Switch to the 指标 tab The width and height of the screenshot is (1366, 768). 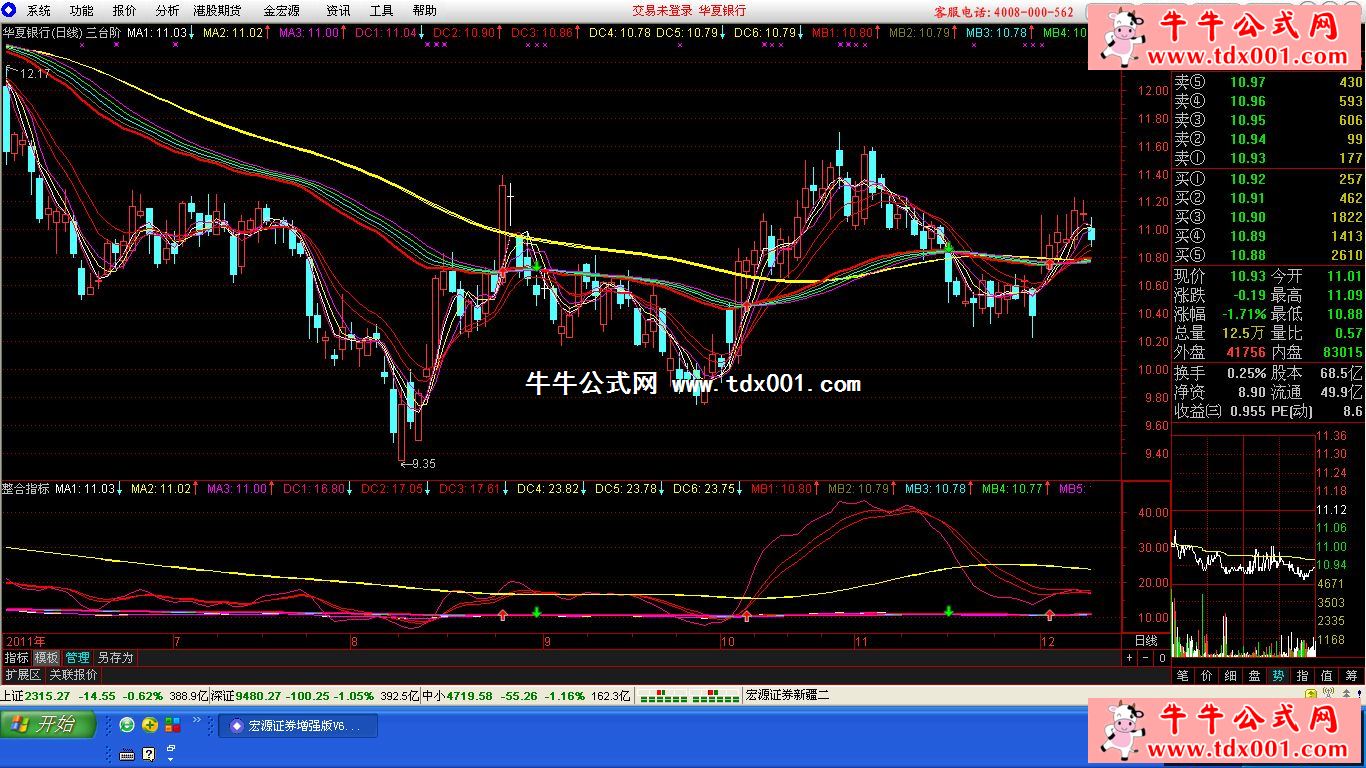tap(16, 658)
